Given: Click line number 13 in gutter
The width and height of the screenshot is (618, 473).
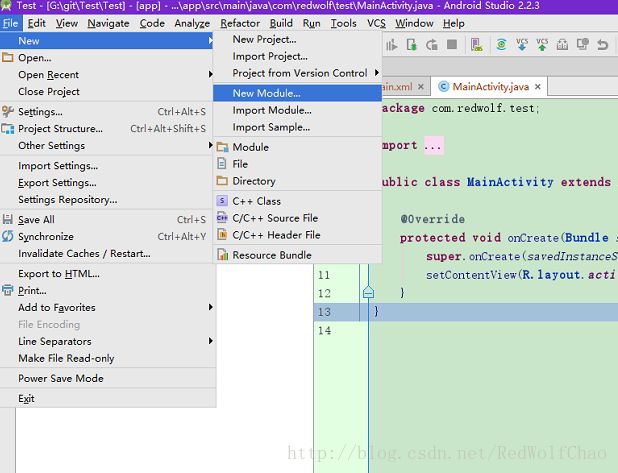Looking at the screenshot, I should (324, 312).
